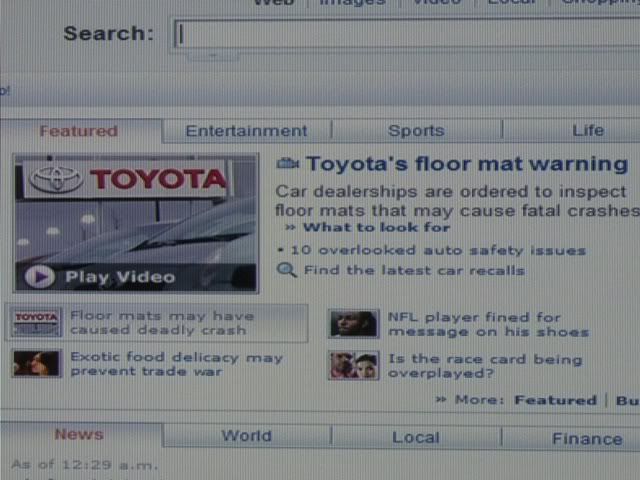The image size is (640, 480).
Task: Open the Local news tab
Action: pyautogui.click(x=416, y=438)
